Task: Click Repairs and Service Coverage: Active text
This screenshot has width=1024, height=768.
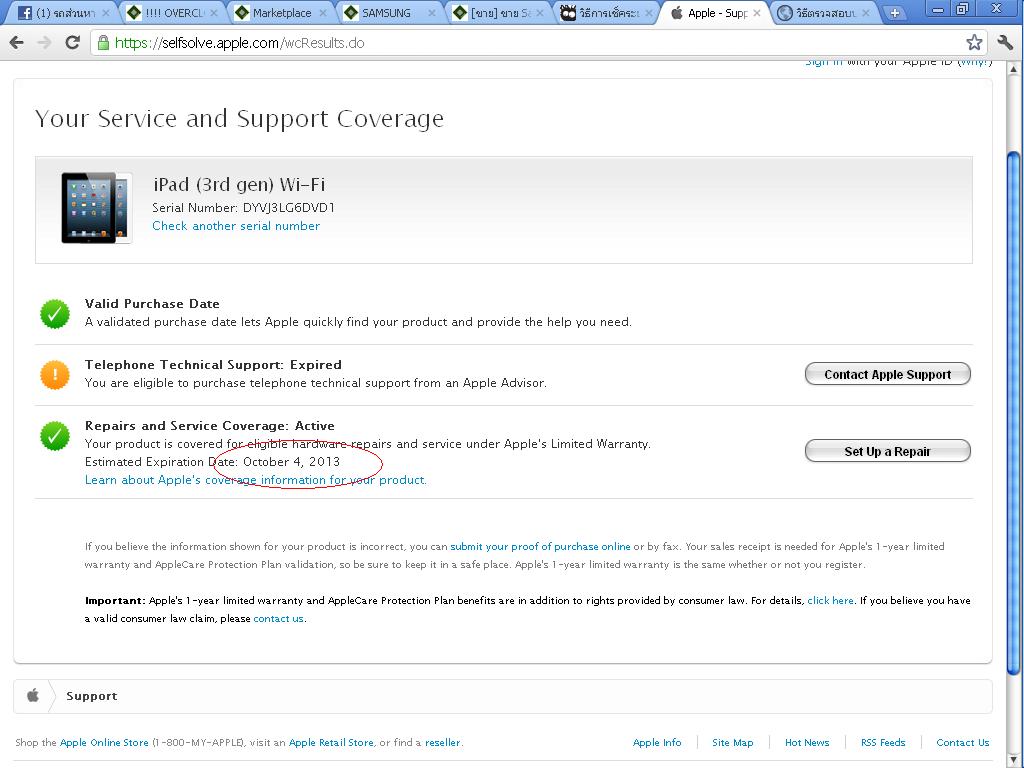Action: click(210, 426)
